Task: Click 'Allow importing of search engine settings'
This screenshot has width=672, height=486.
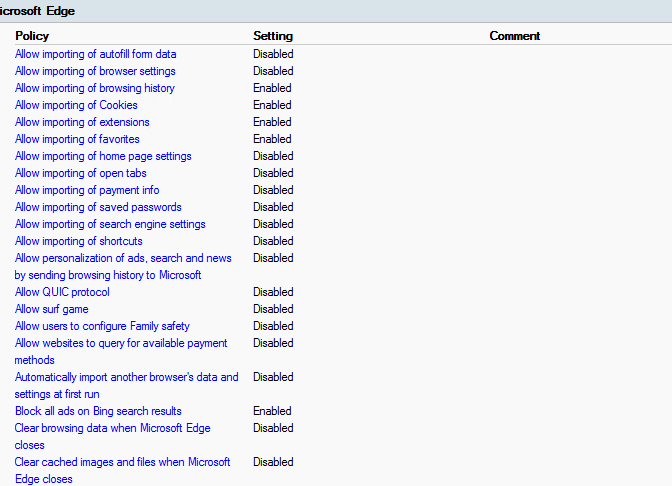Action: click(x=110, y=224)
